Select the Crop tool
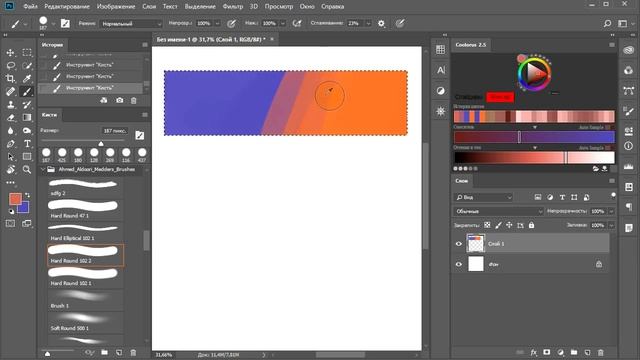Viewport: 640px width, 360px height. click(11, 78)
